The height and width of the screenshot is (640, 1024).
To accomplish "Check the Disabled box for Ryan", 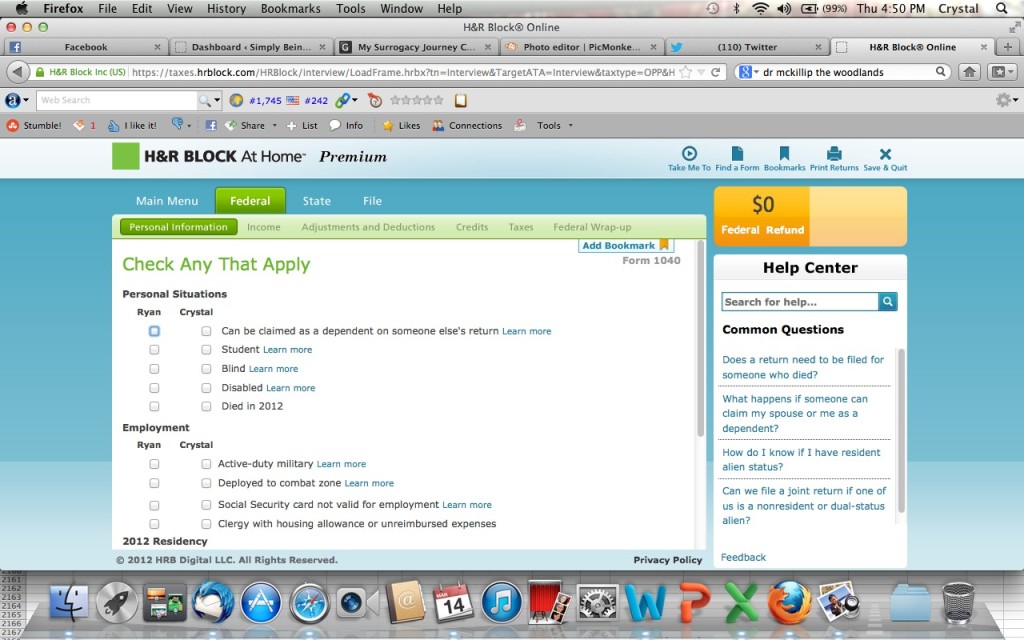I will (x=154, y=388).
